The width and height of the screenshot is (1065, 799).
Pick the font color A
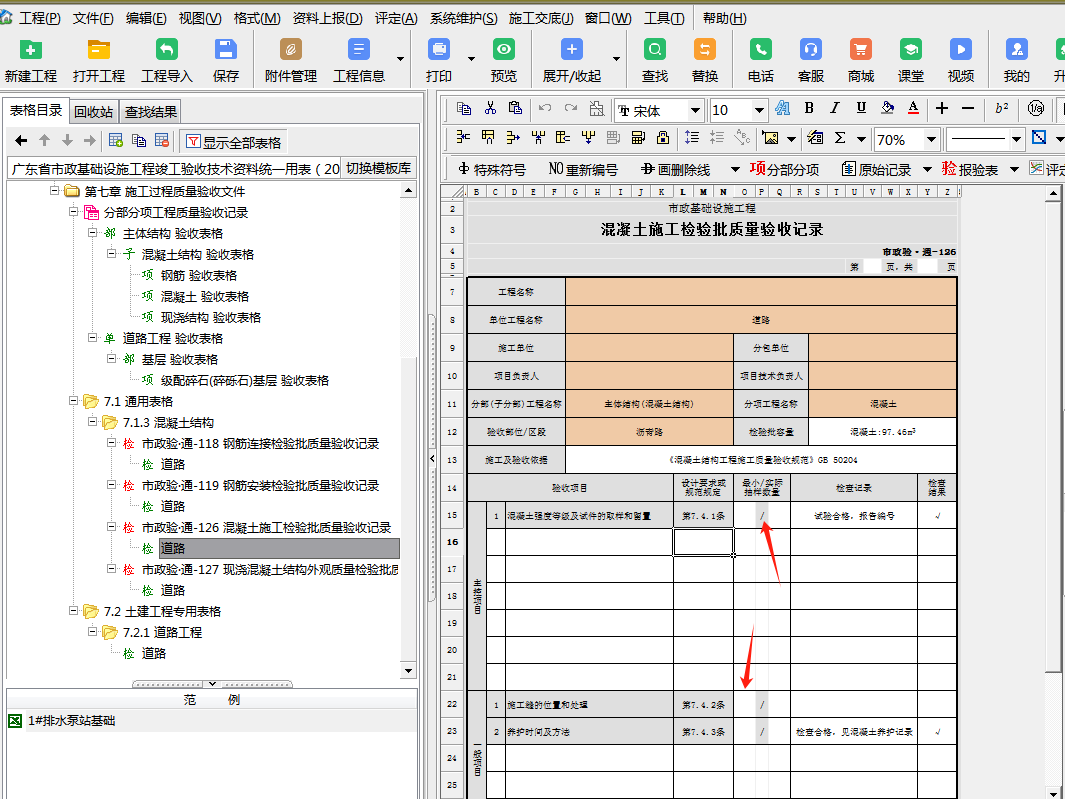point(913,108)
